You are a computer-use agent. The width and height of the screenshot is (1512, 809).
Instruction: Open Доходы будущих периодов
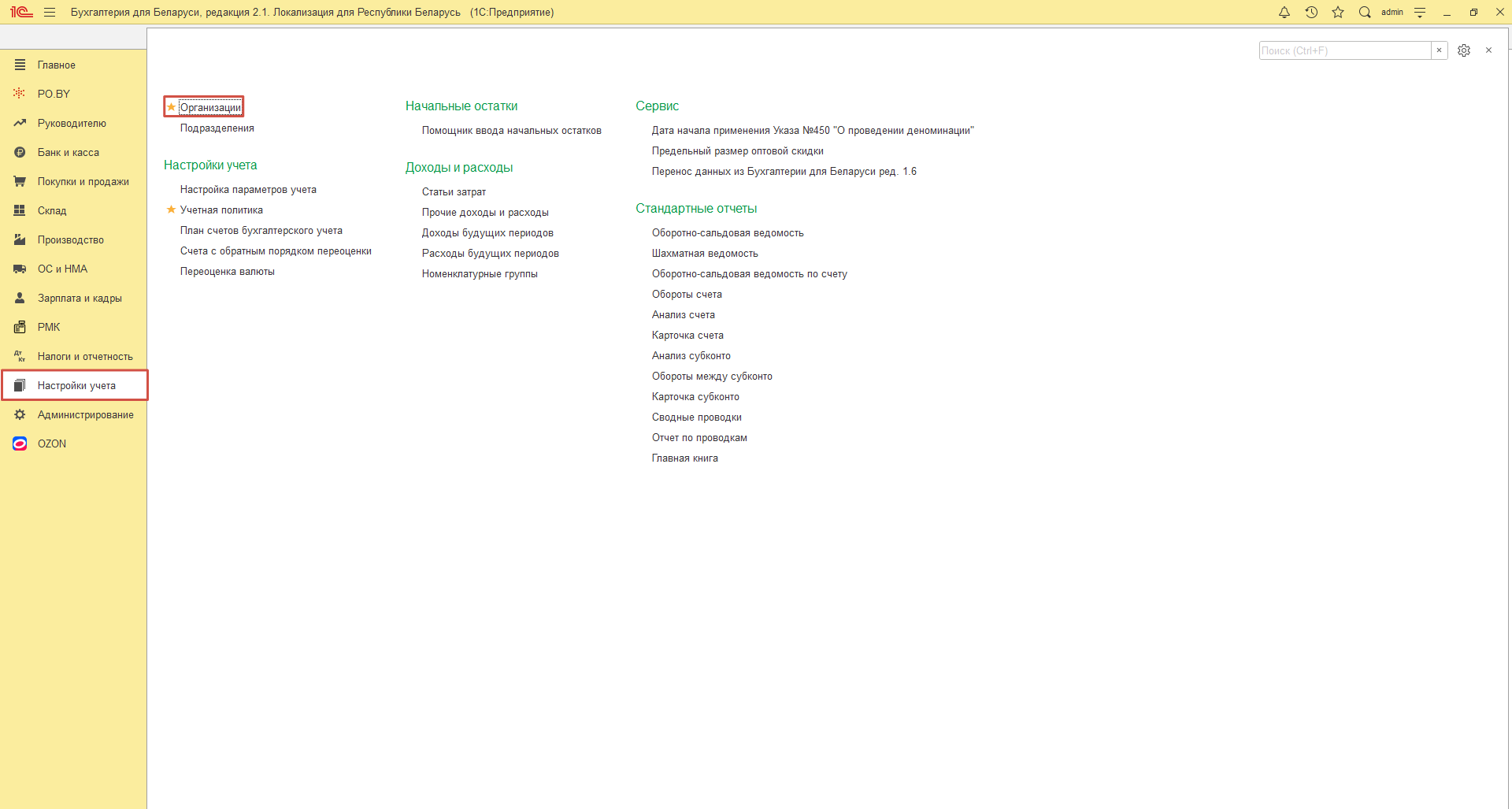[487, 232]
